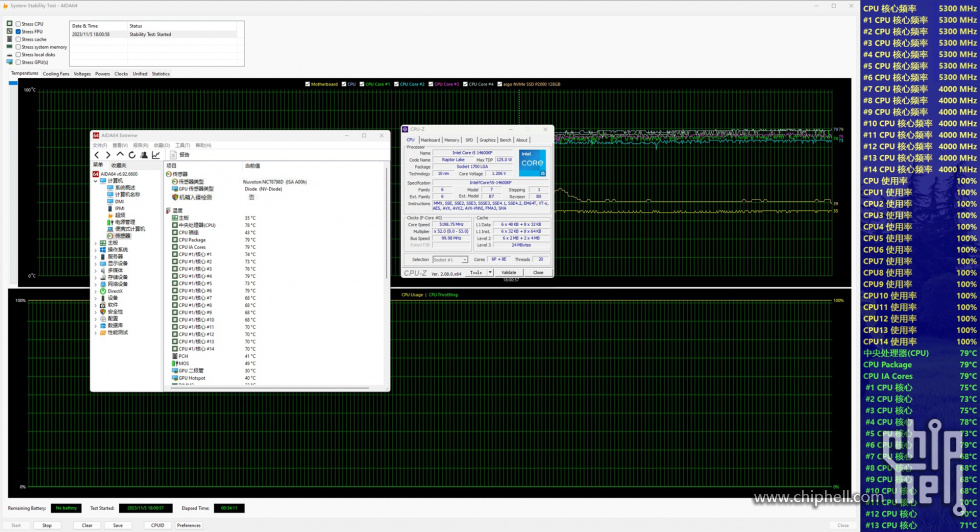Expand the 主板 tree node
Image resolution: width=980 pixels, height=532 pixels.
tap(96, 243)
